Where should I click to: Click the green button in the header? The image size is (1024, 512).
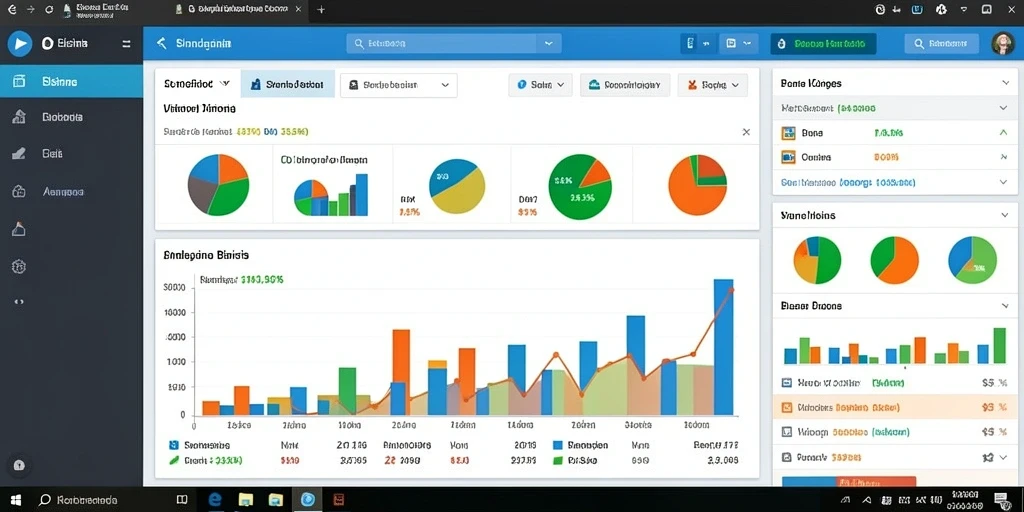(823, 44)
